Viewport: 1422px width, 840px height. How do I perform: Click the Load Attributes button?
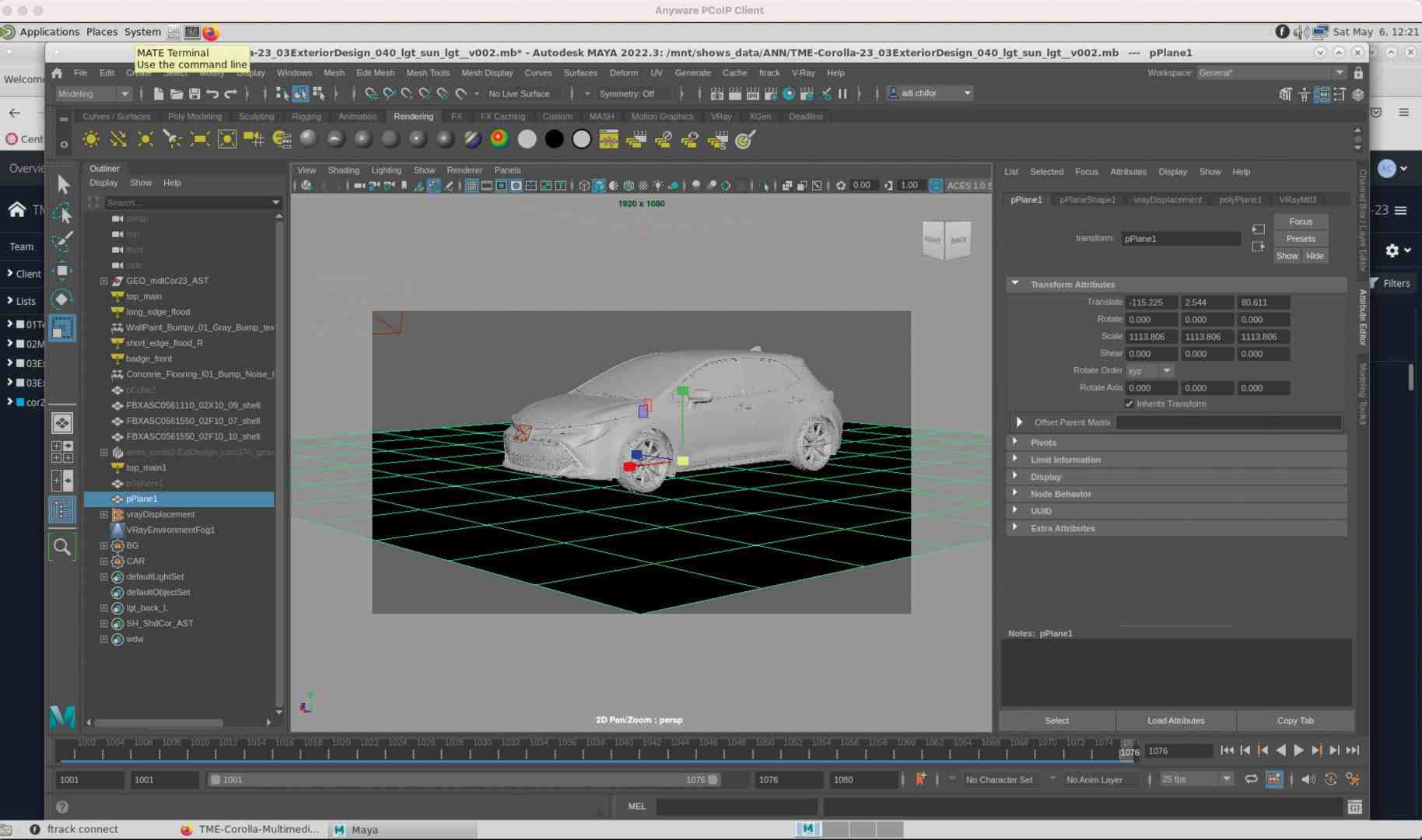pos(1175,720)
